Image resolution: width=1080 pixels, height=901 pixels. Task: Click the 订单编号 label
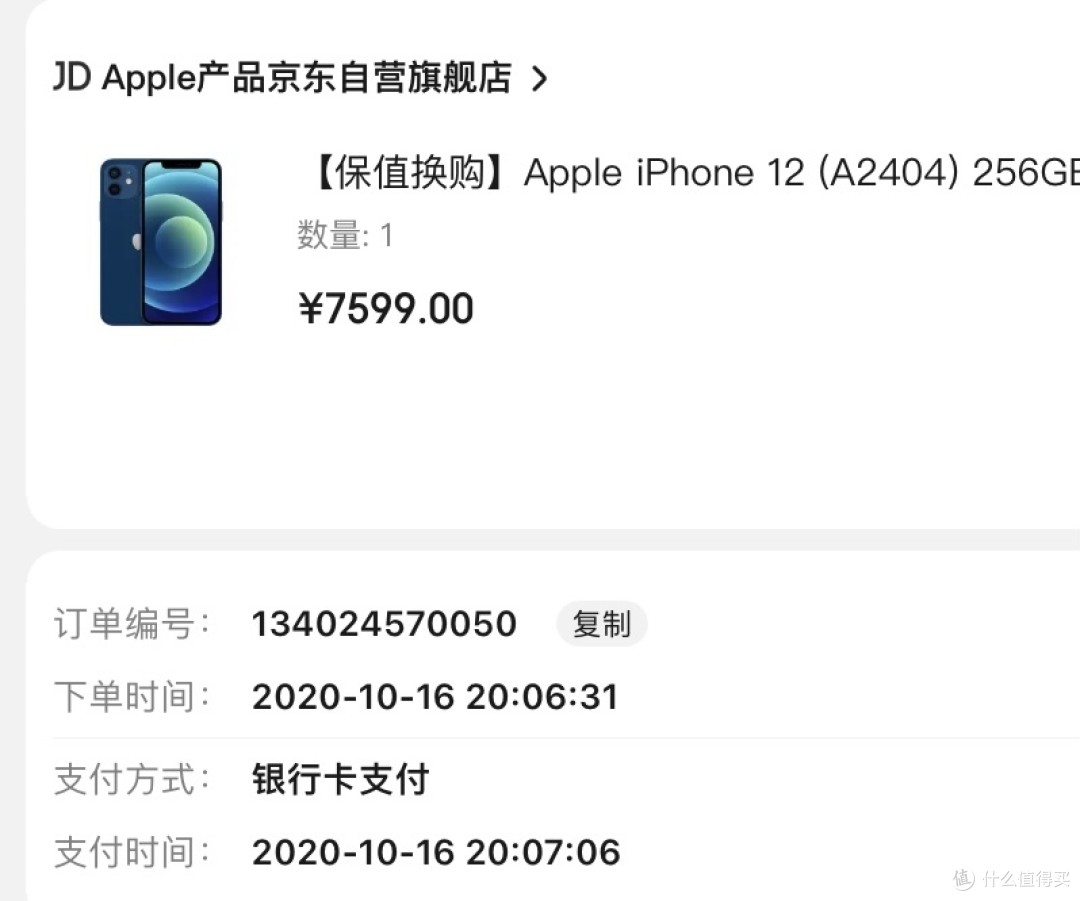[132, 624]
